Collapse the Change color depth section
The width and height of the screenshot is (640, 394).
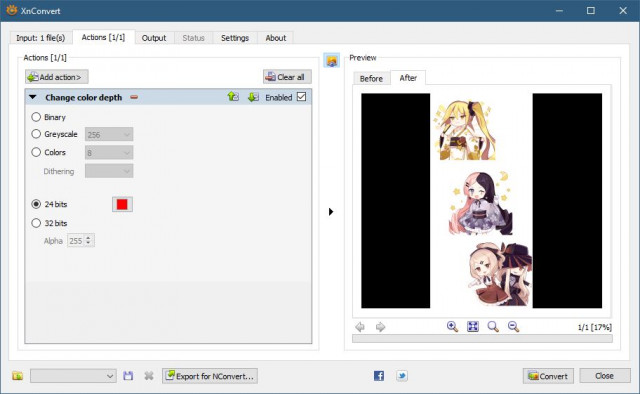33,97
